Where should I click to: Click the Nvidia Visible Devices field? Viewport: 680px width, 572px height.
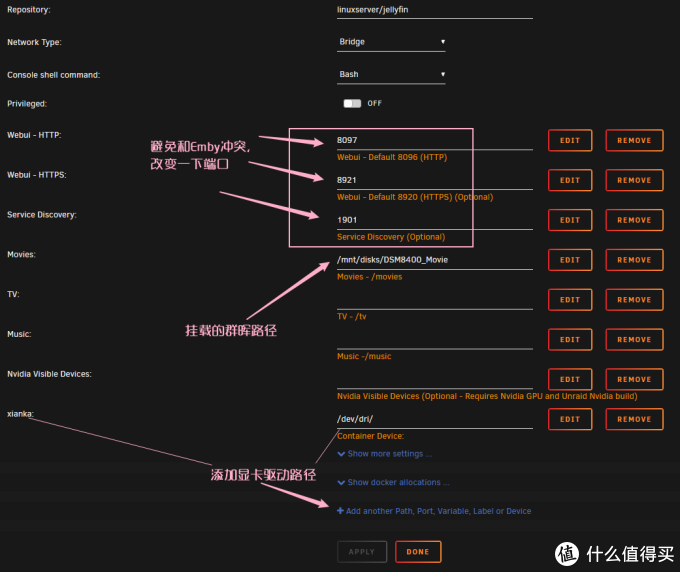tap(435, 380)
